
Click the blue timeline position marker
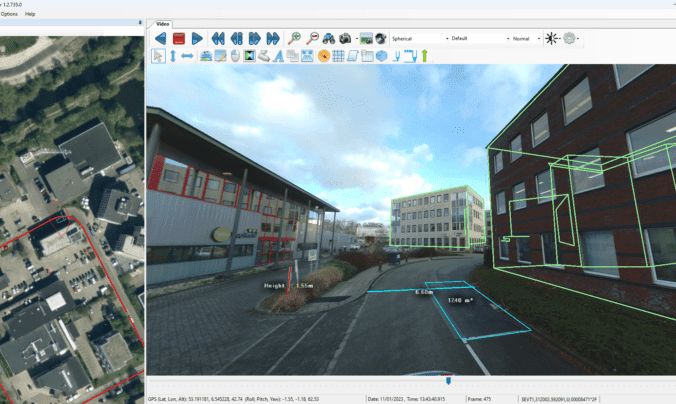click(x=448, y=380)
